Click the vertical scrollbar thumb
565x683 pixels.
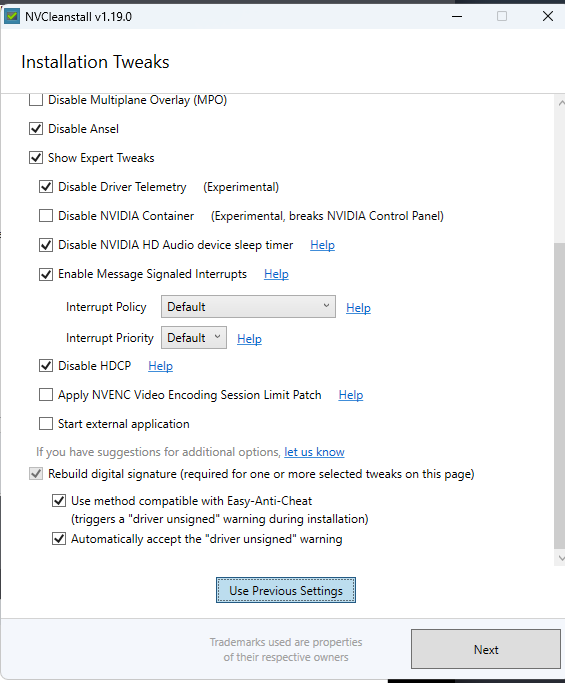coord(560,396)
